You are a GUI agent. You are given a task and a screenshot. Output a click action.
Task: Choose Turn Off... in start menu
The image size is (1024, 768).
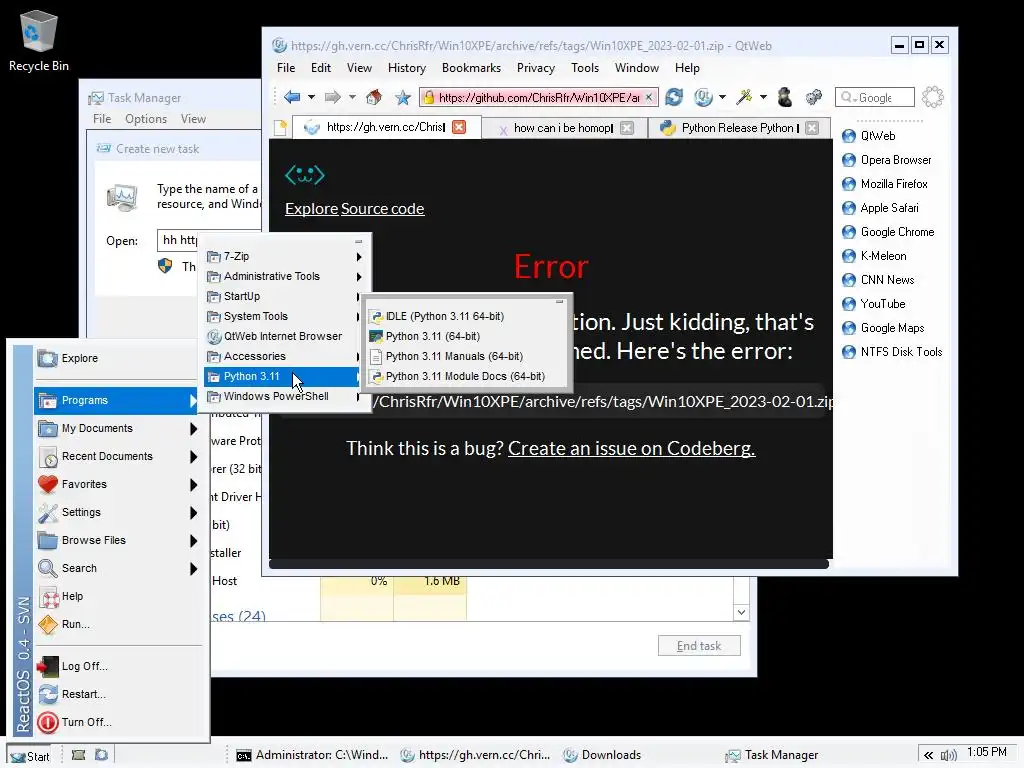[x=118, y=723]
